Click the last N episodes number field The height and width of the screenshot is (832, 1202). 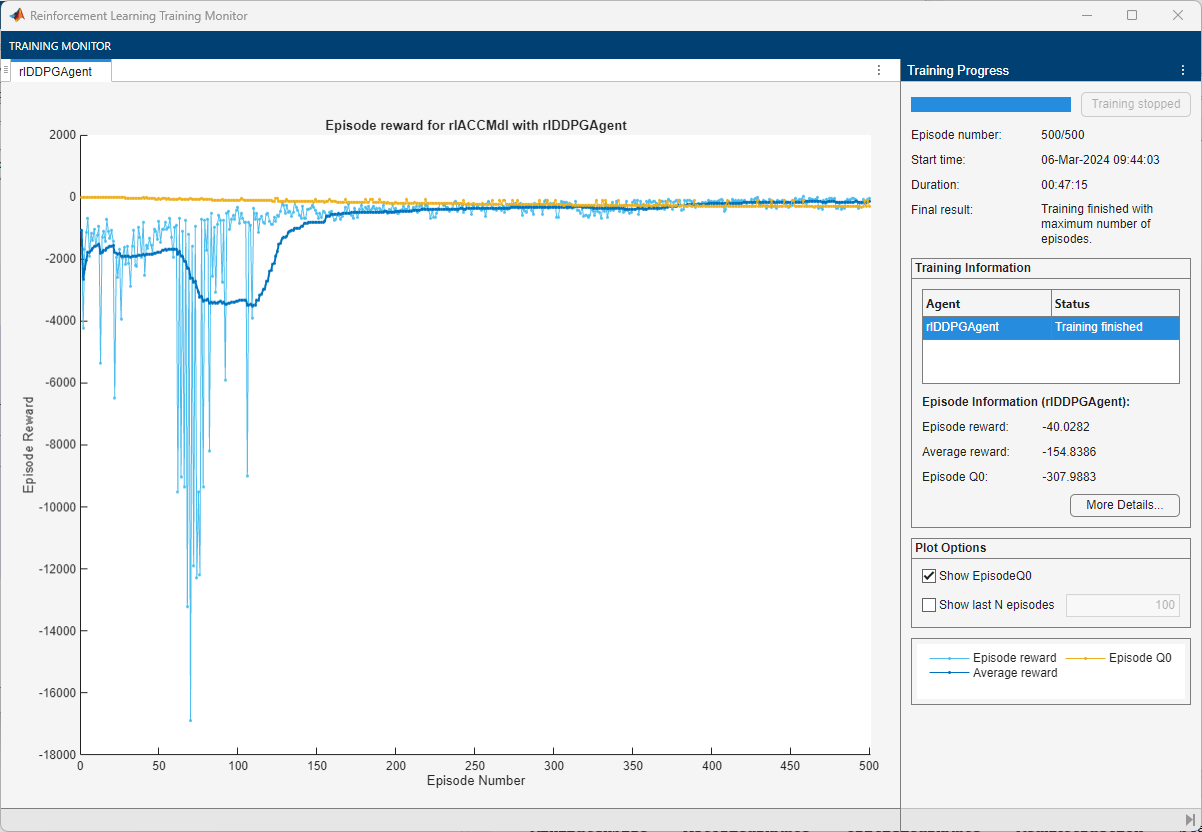(x=1122, y=605)
